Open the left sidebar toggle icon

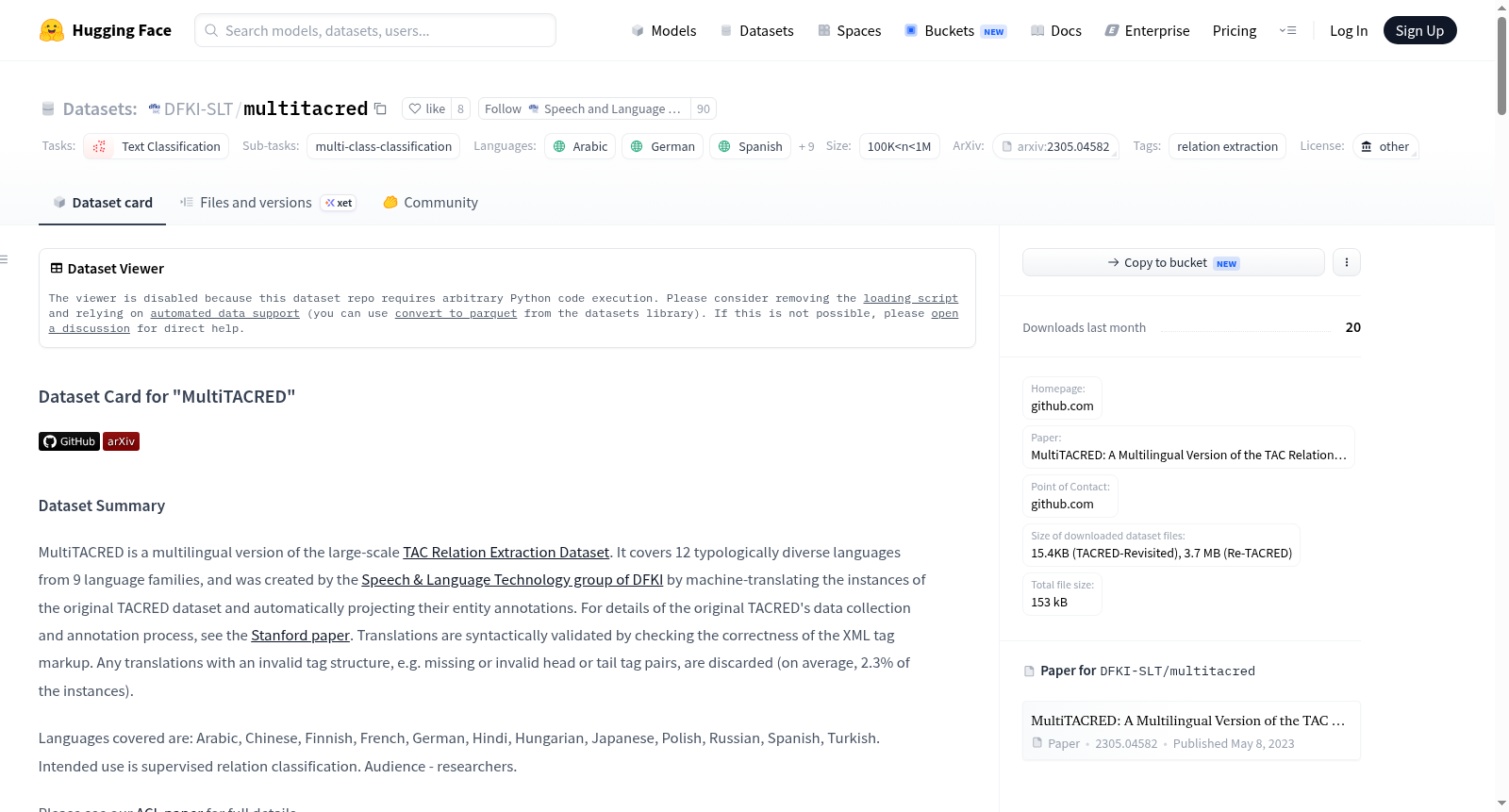(x=5, y=259)
